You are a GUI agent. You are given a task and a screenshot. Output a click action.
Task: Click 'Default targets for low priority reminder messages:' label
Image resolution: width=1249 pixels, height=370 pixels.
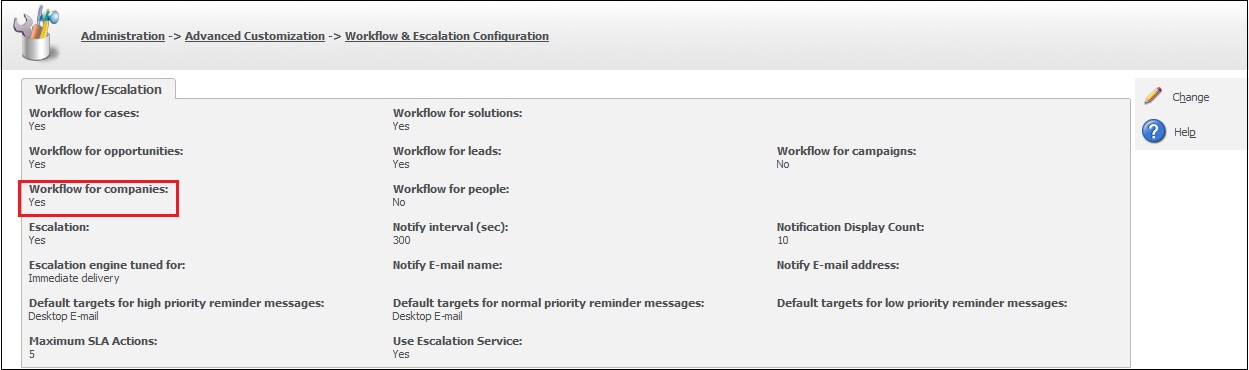(922, 303)
